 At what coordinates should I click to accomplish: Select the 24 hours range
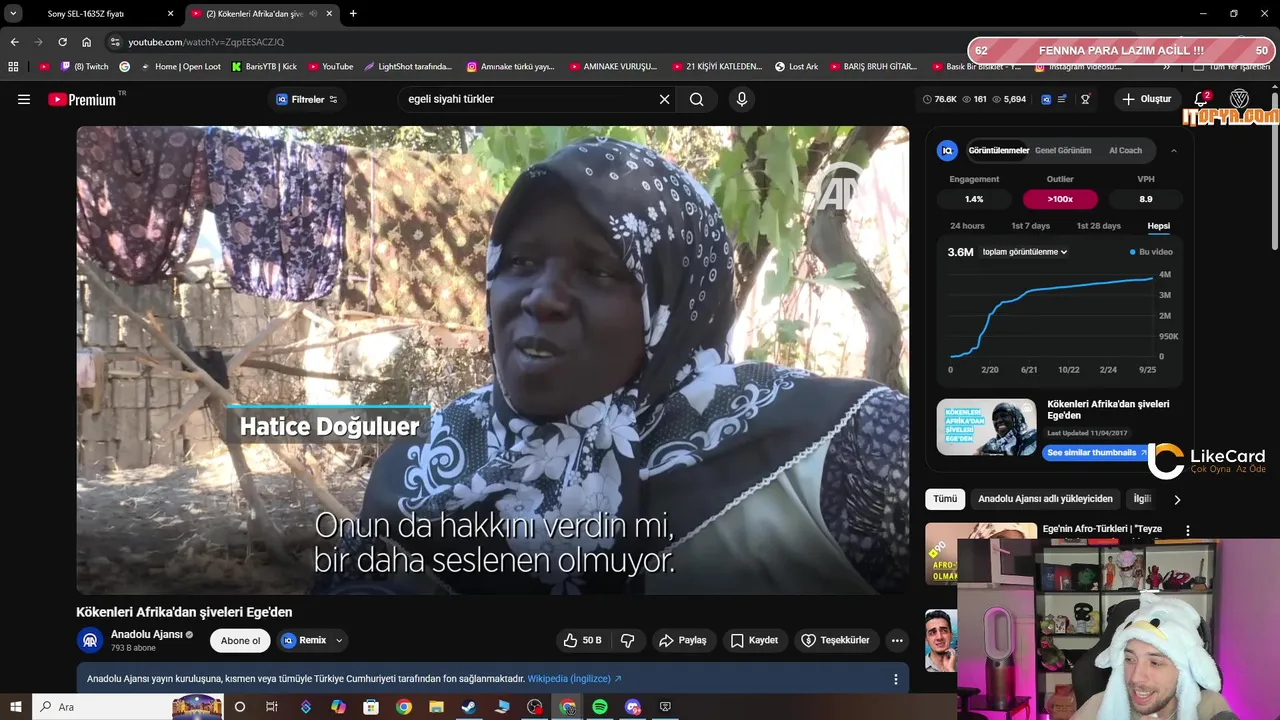click(967, 226)
